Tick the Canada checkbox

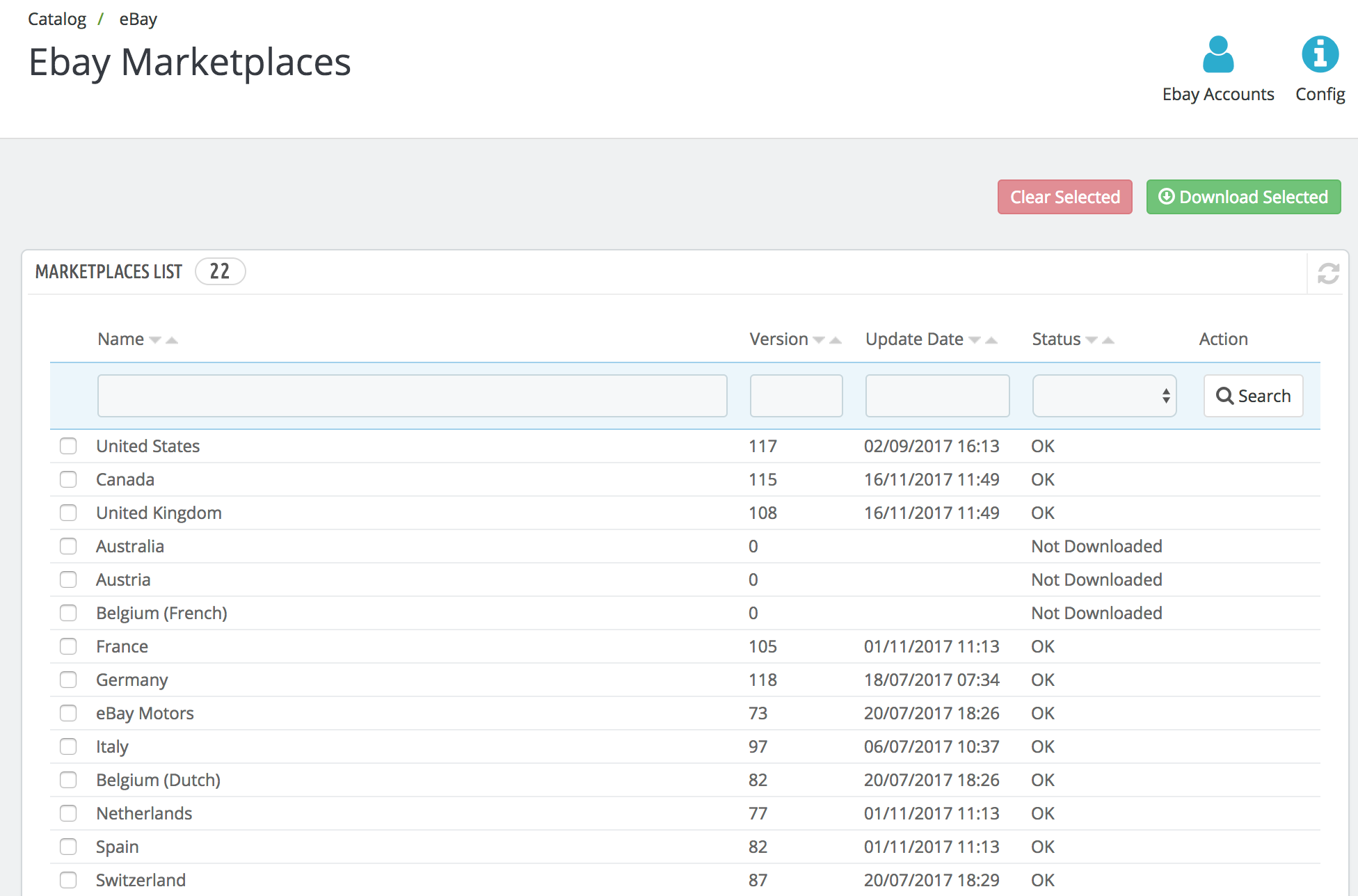click(68, 479)
